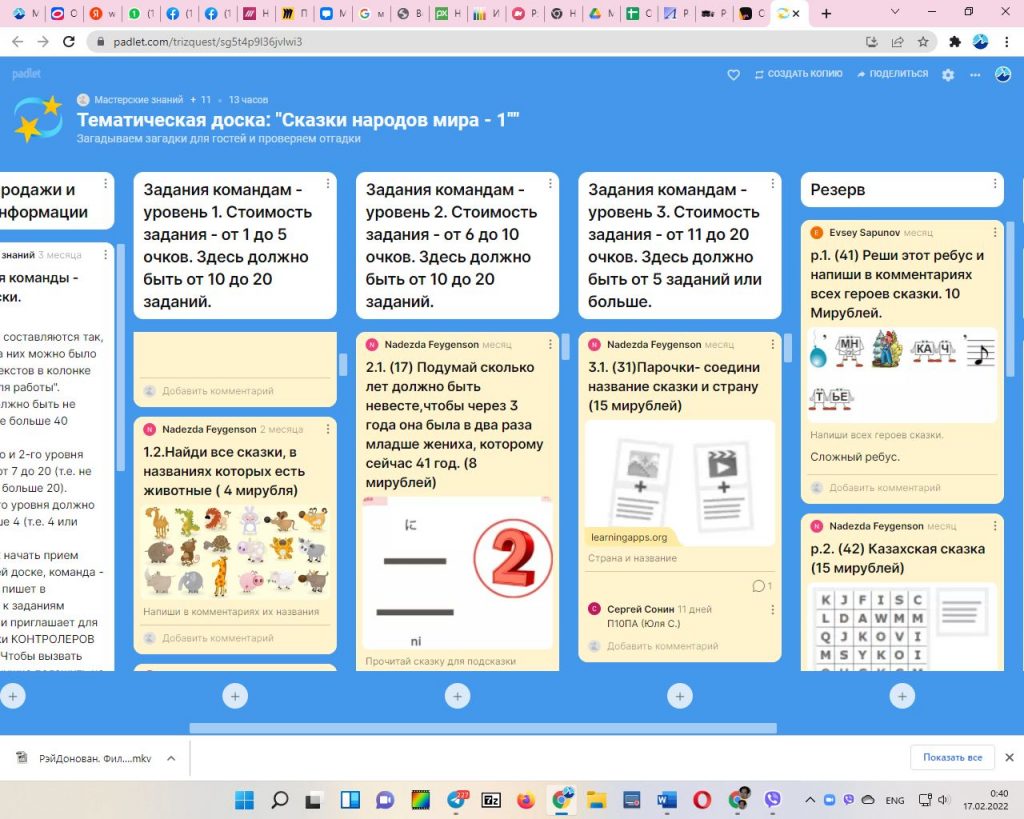
Task: Add a post under the Резерв column
Action: 902,696
